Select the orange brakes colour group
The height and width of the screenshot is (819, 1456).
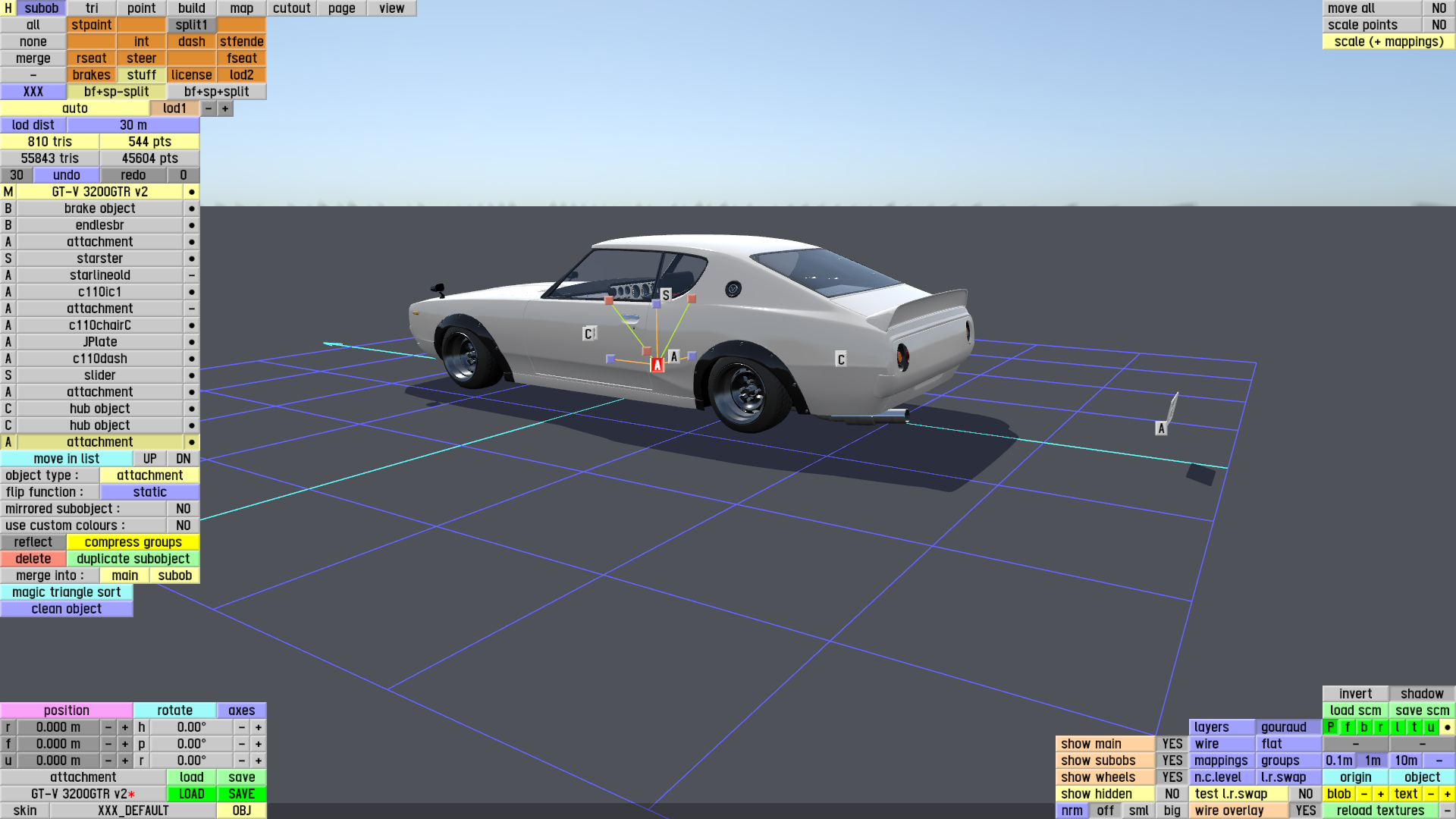pos(91,75)
